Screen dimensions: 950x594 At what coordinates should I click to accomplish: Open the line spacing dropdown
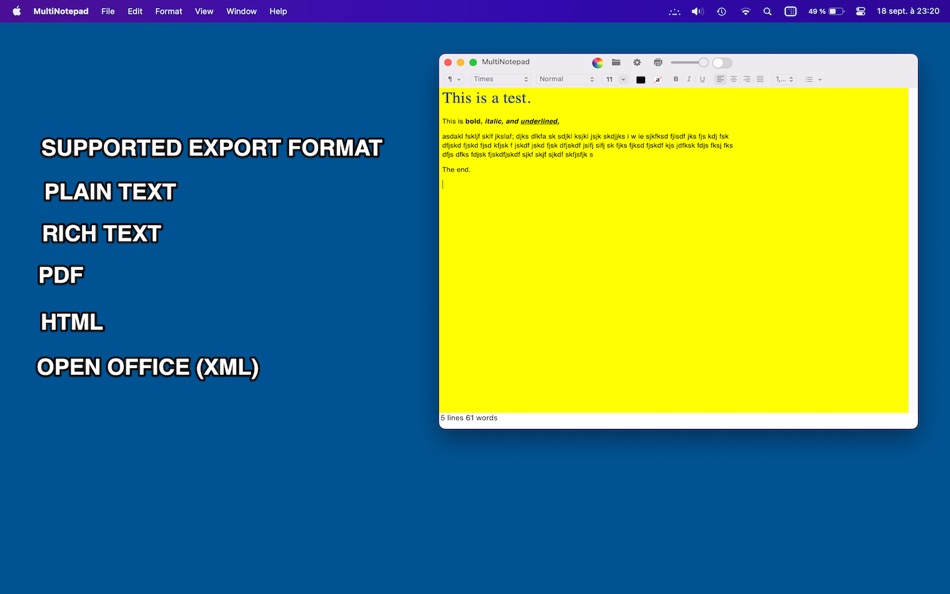pyautogui.click(x=784, y=79)
